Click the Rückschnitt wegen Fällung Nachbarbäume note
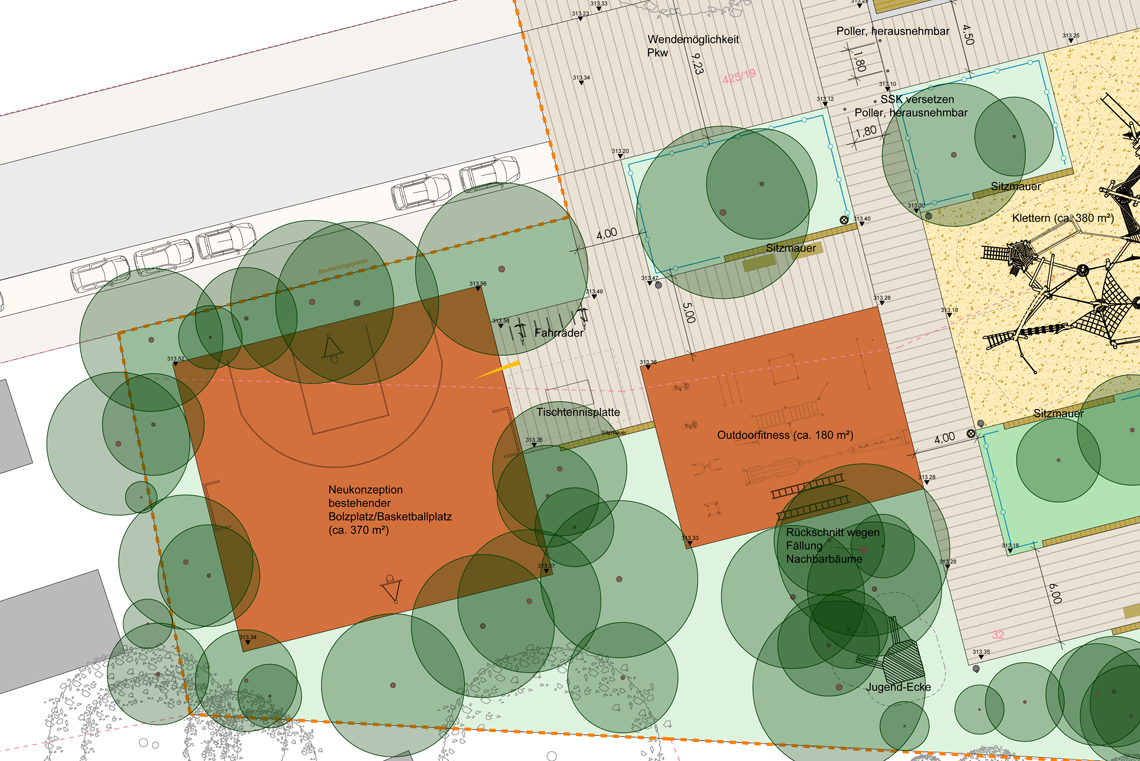1140x761 pixels. pyautogui.click(x=833, y=546)
